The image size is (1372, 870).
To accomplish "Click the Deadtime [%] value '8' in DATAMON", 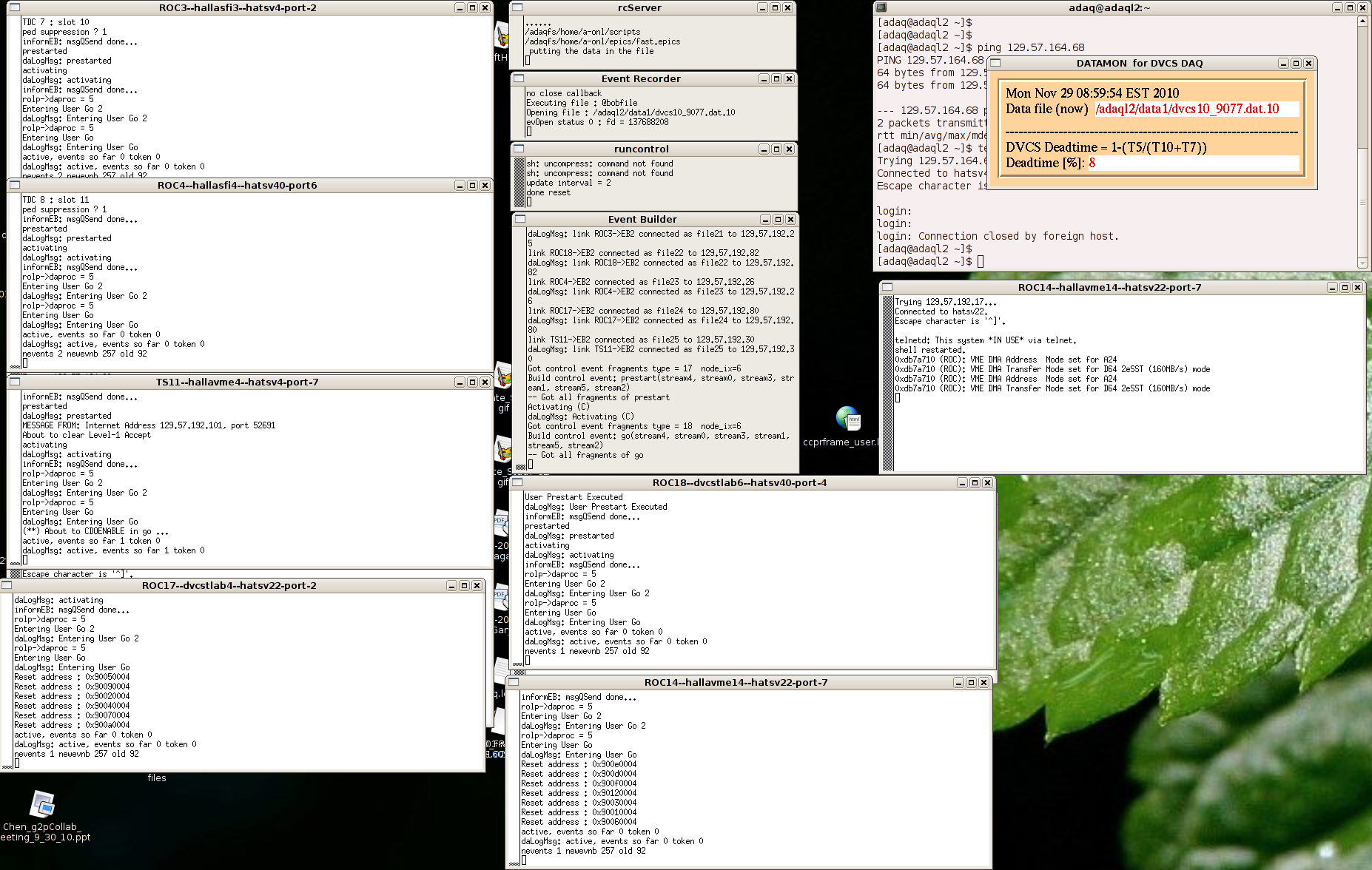I will click(x=1092, y=163).
